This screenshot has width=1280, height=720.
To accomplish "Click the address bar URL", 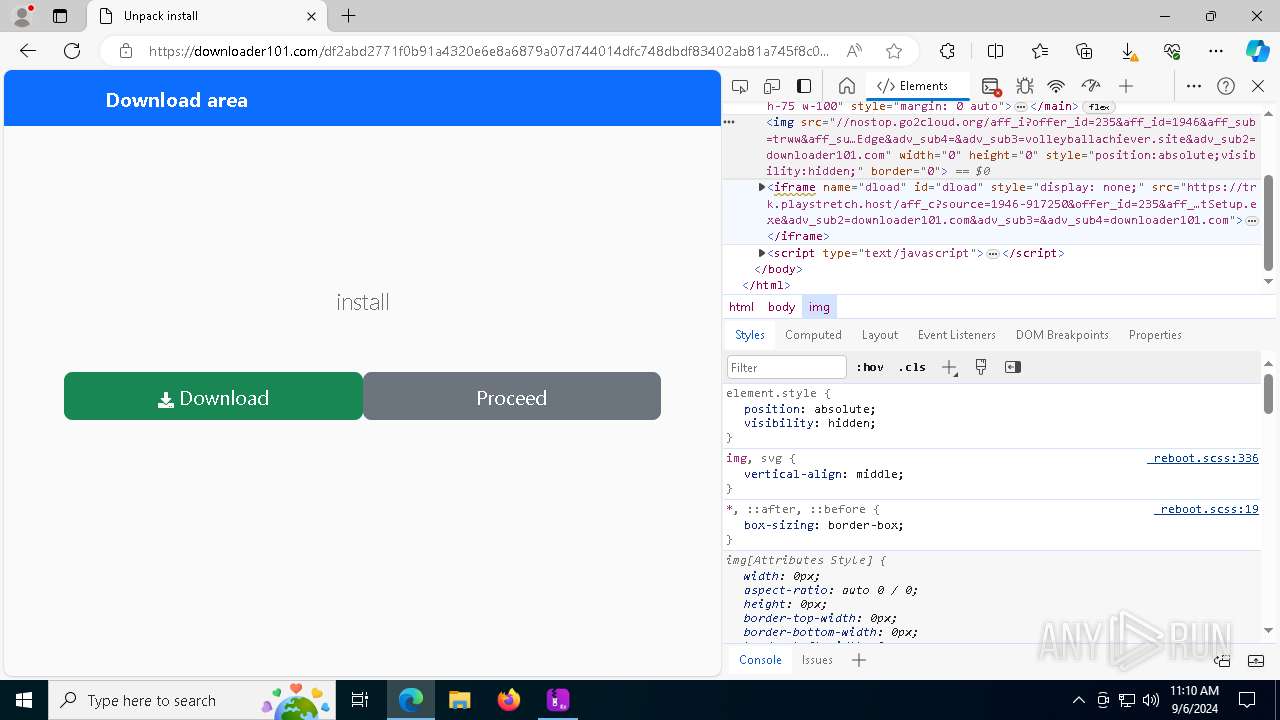I will click(489, 51).
